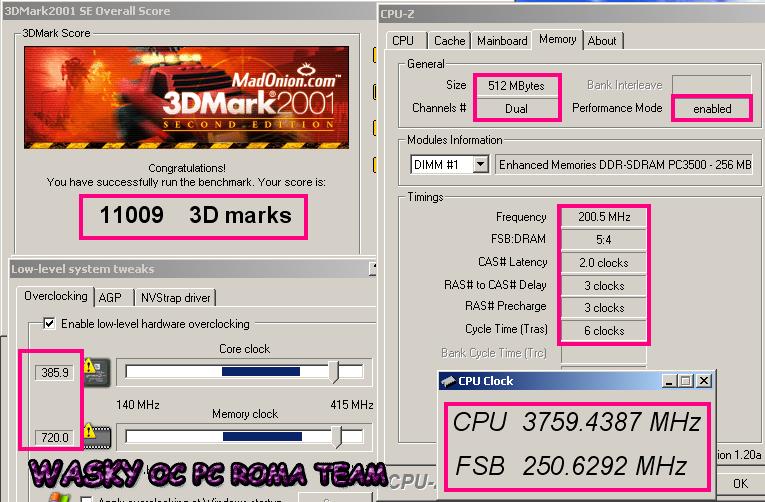Close the CPU Clock window
Viewport: 765px width, 502px height.
[x=704, y=381]
